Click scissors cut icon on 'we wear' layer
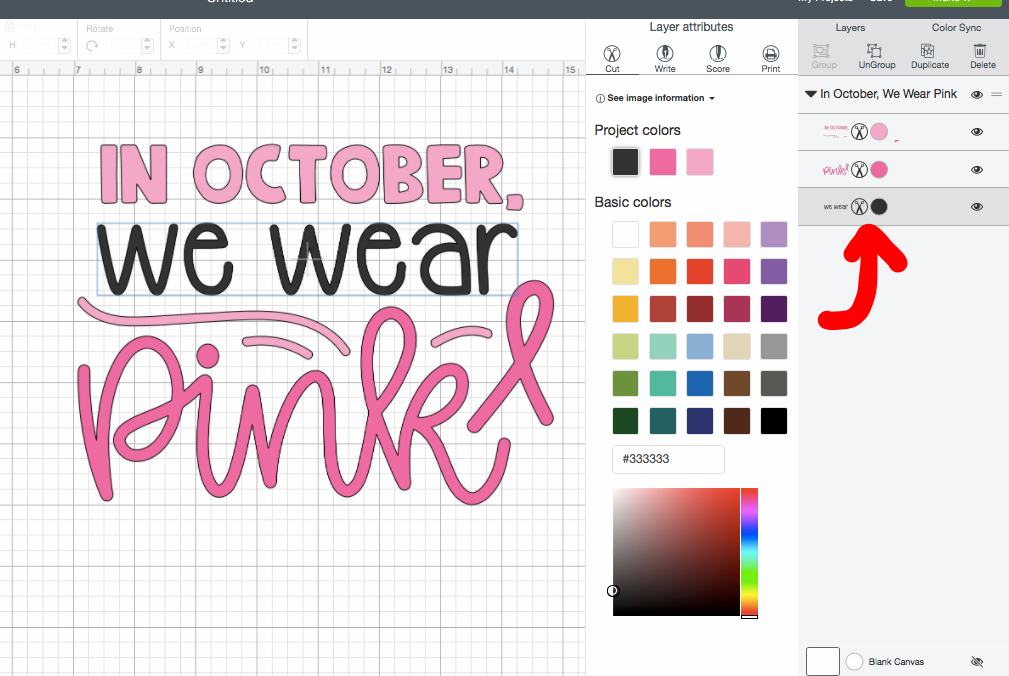Viewport: 1009px width, 676px height. click(x=859, y=206)
